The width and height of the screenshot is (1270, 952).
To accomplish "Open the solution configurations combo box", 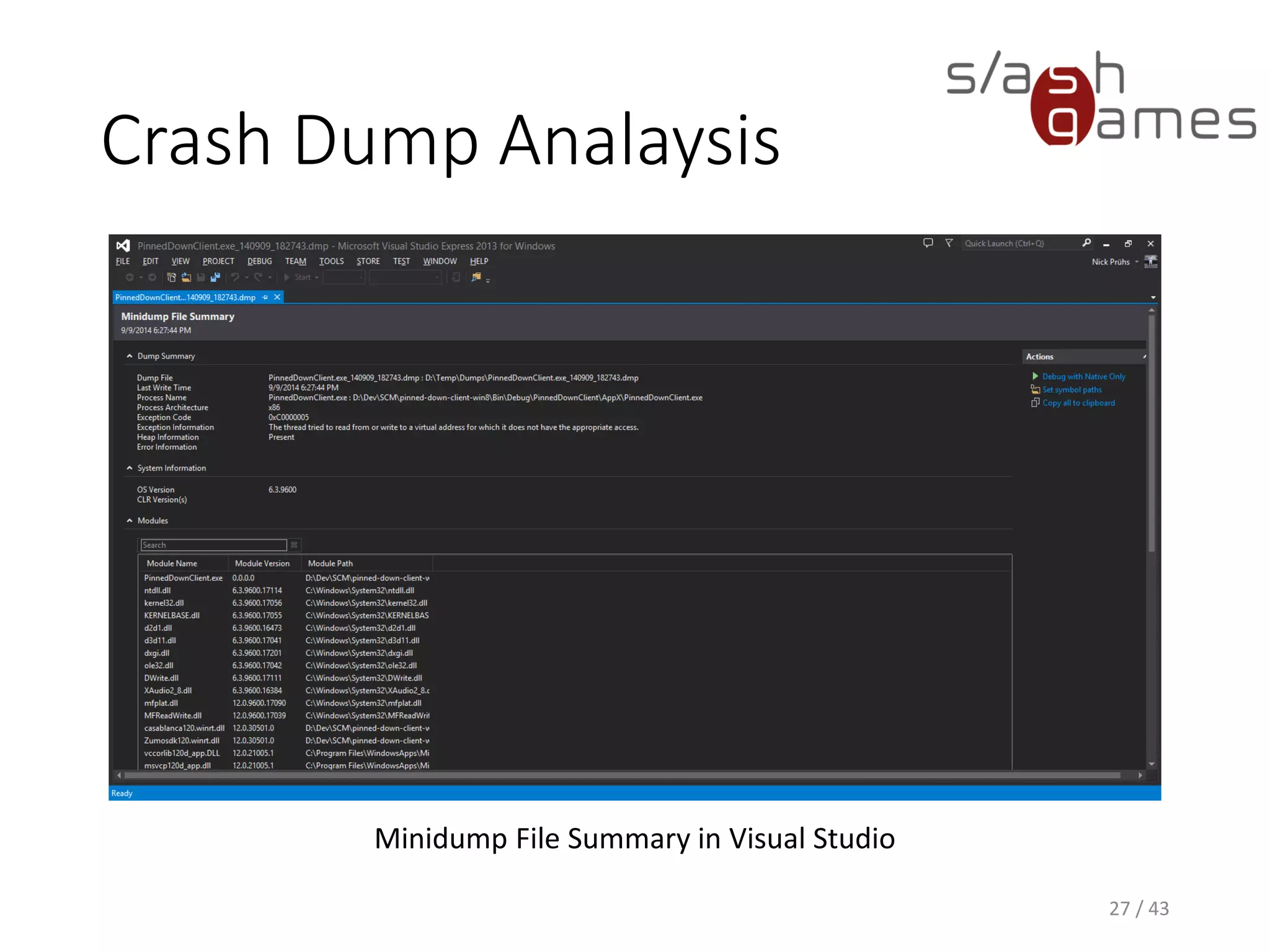I will (x=344, y=278).
